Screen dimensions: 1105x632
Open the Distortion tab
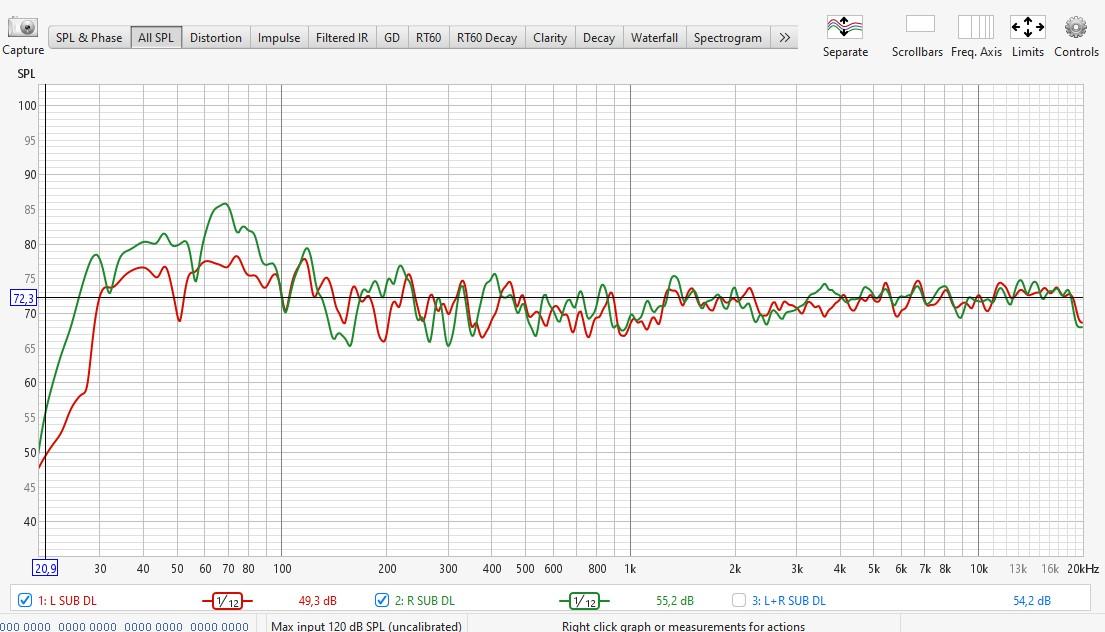(x=216, y=38)
